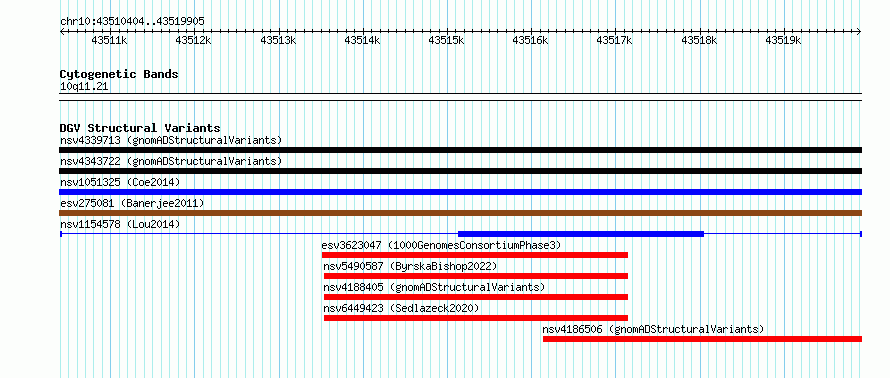Click the black bar for nsv4343722
The image size is (890, 378).
(x=460, y=171)
